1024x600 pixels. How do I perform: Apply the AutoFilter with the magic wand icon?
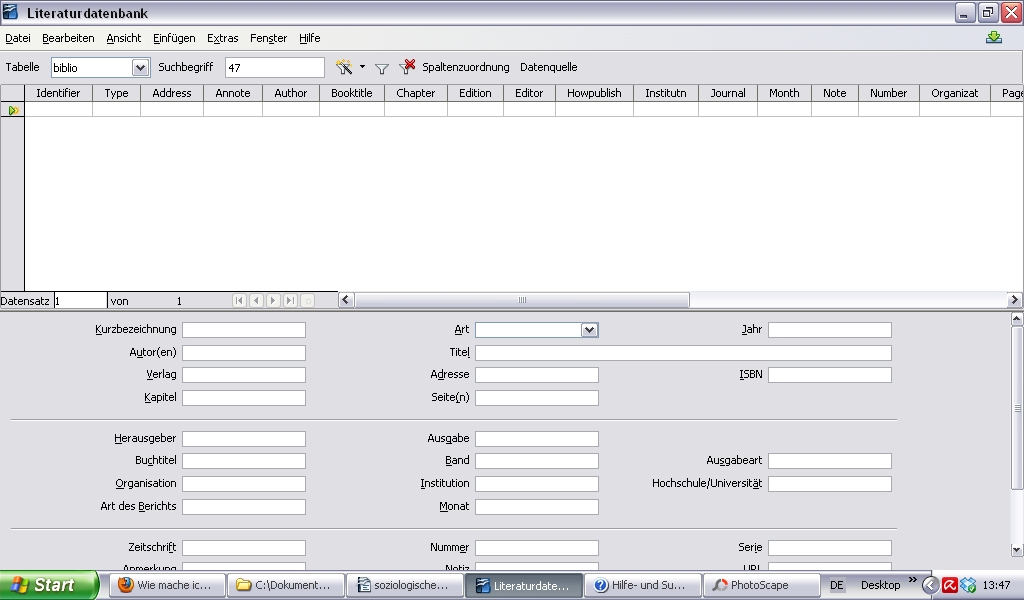[x=344, y=67]
